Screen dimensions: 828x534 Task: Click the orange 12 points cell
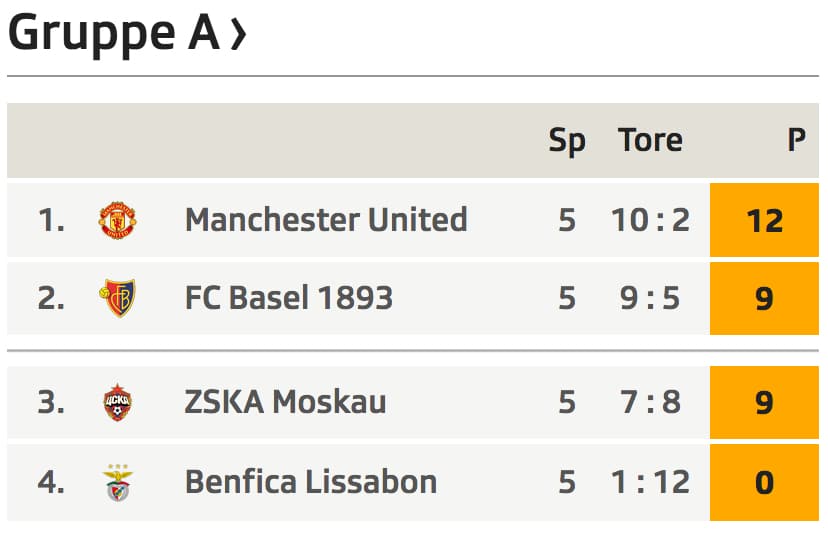click(764, 220)
